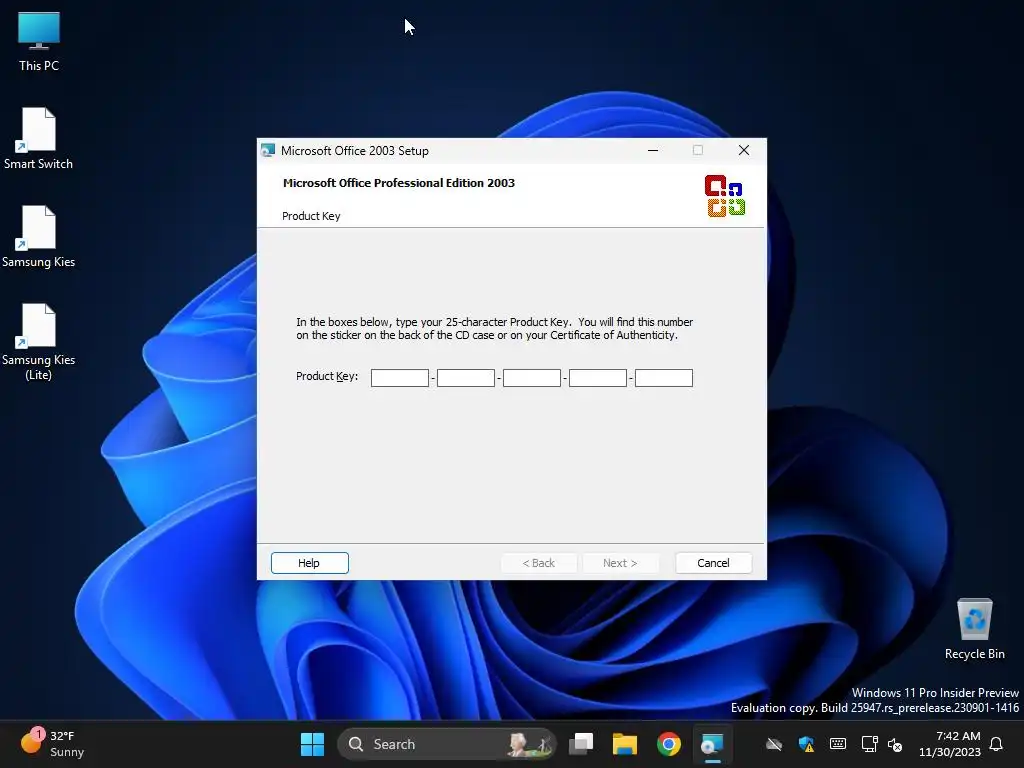This screenshot has width=1024, height=768.
Task: Click the Office 2003 logo in setup
Action: tap(724, 195)
